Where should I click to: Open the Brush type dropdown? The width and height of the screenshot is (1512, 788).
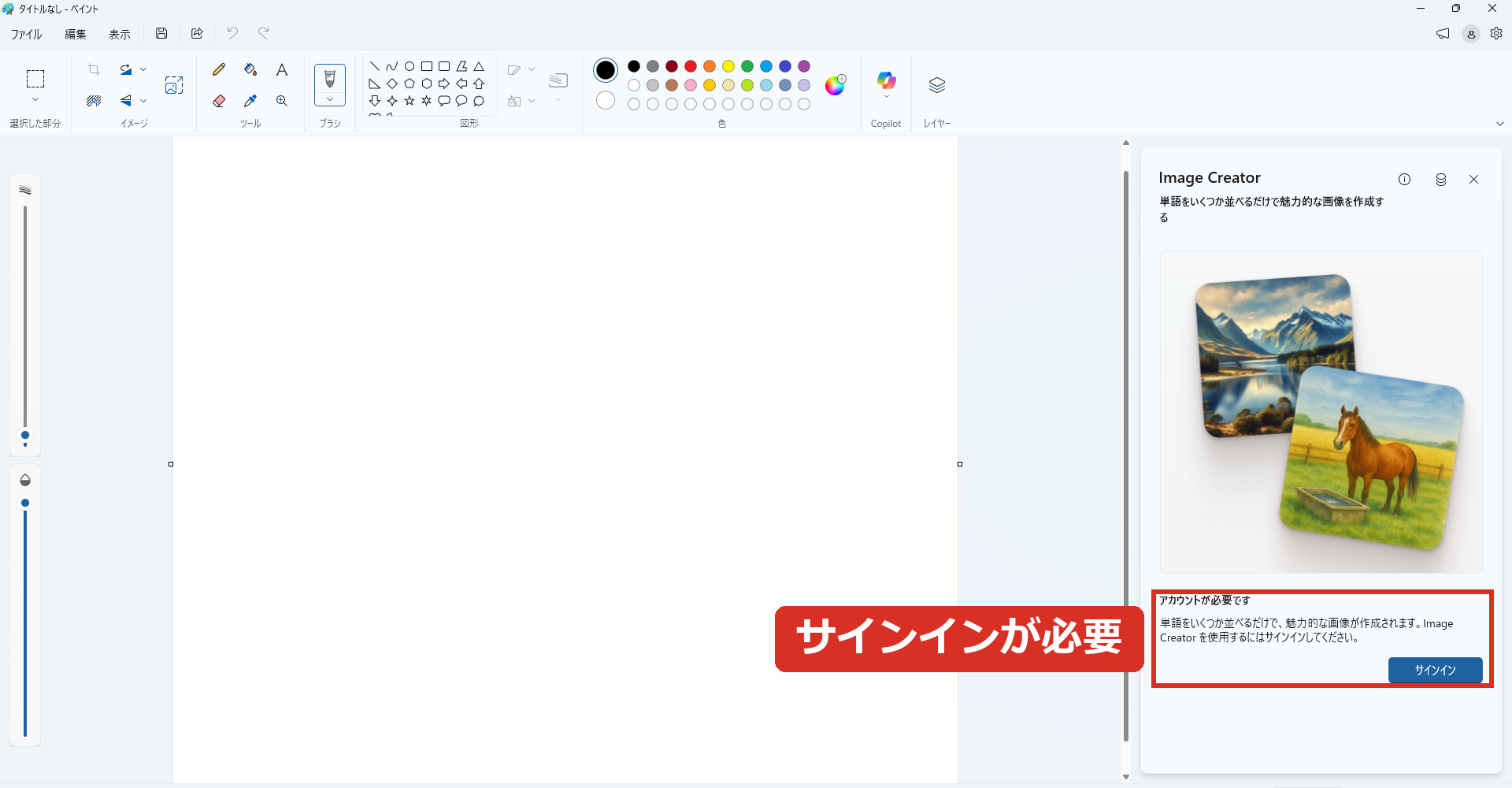tap(330, 100)
